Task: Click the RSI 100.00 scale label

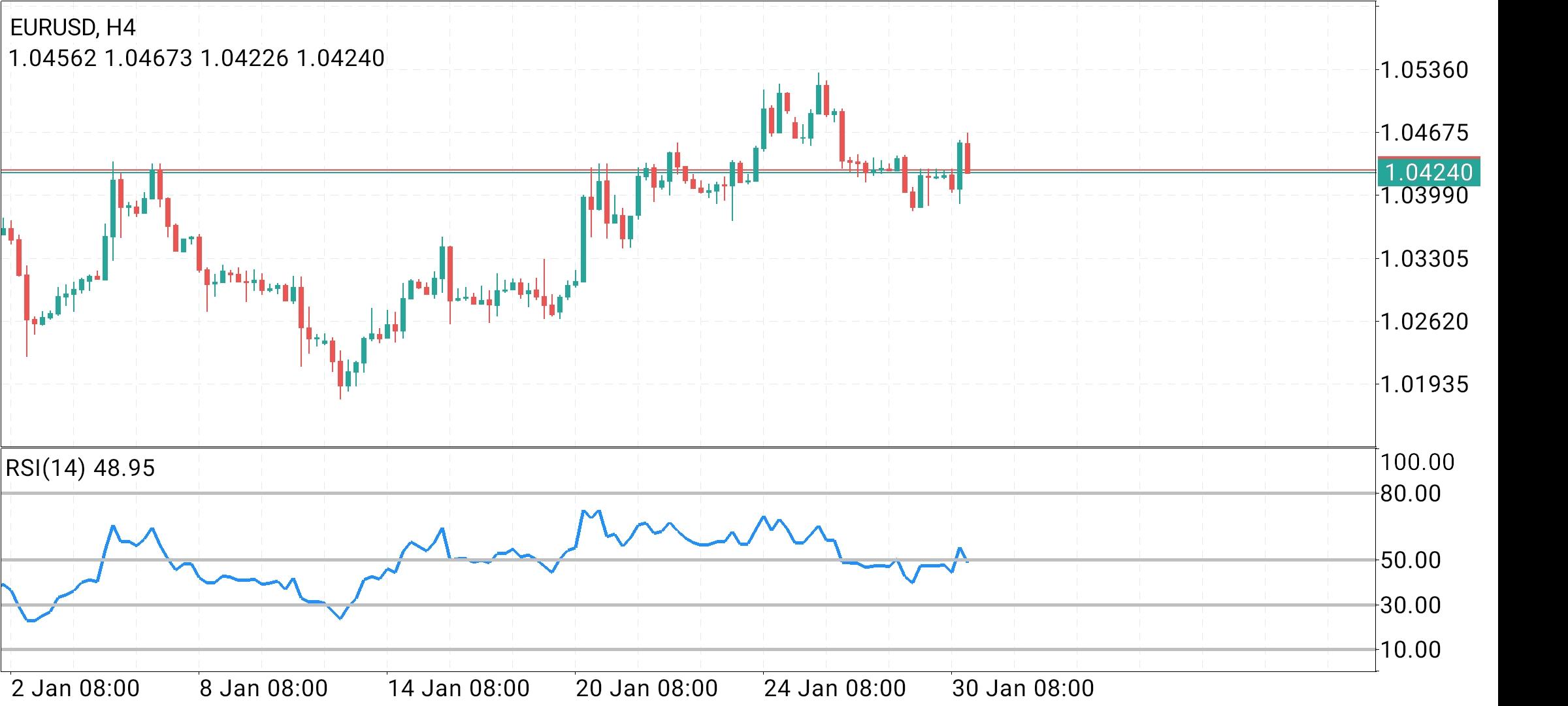Action: (x=1417, y=462)
